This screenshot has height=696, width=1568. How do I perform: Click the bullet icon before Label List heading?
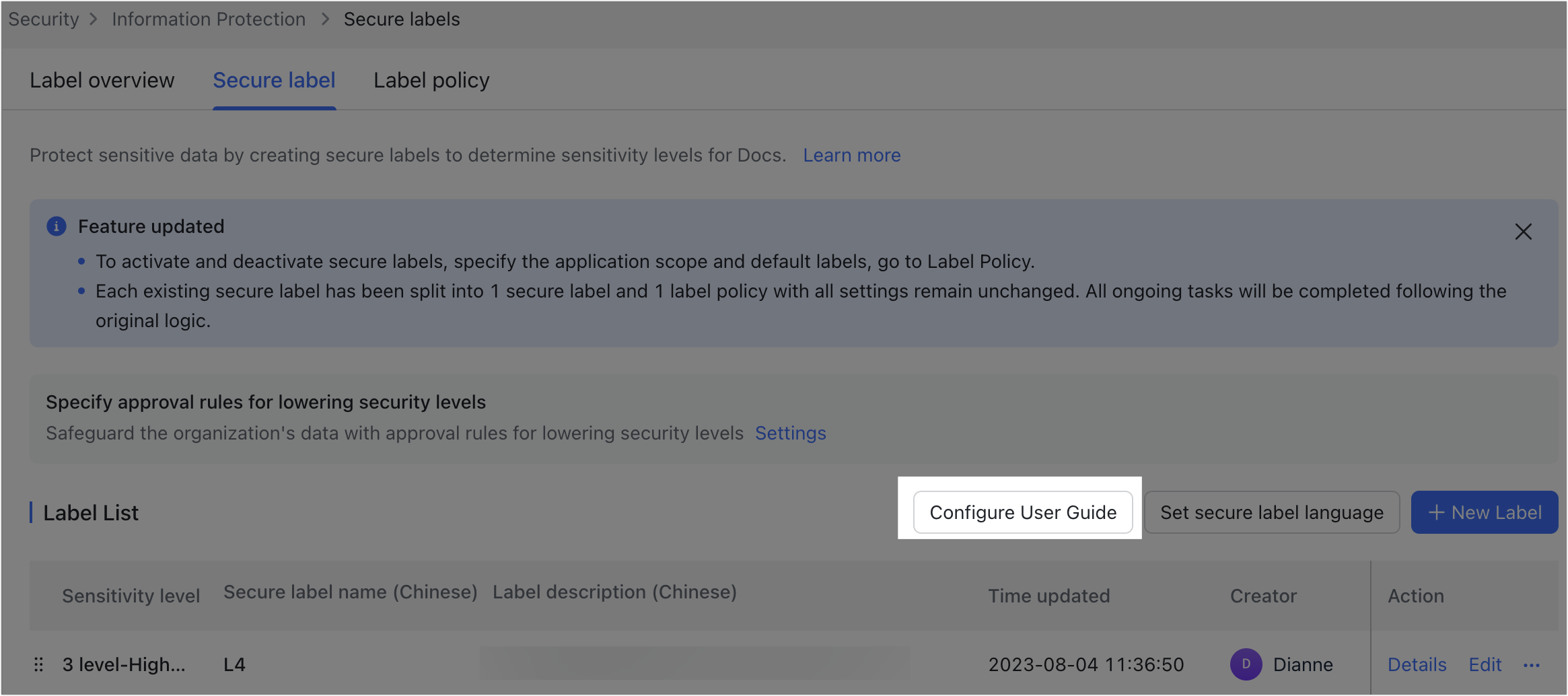click(31, 512)
